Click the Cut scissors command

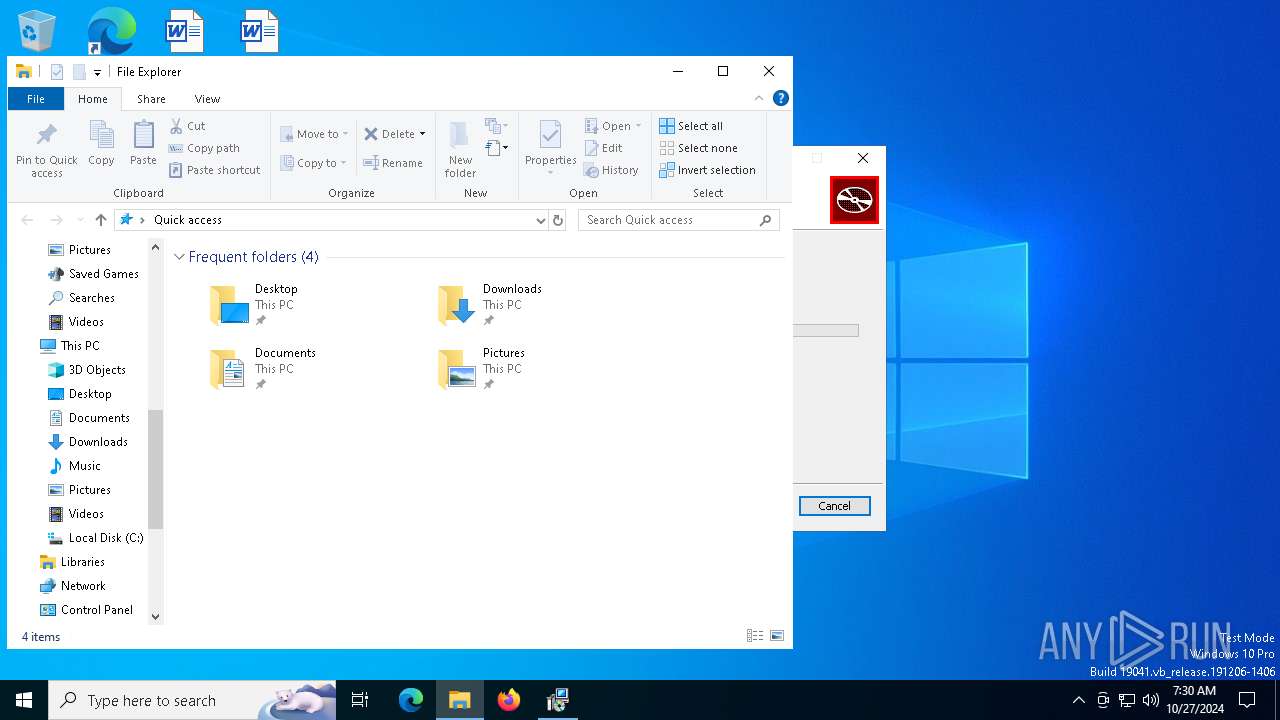click(187, 126)
